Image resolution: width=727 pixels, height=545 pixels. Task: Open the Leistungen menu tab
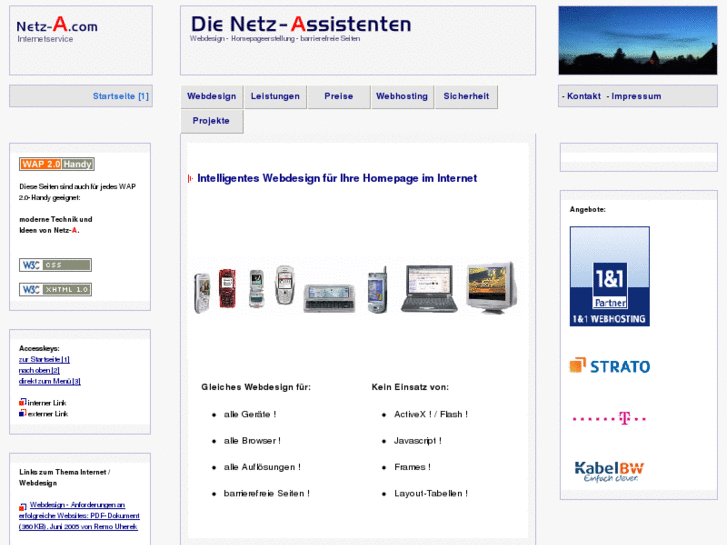coord(275,96)
